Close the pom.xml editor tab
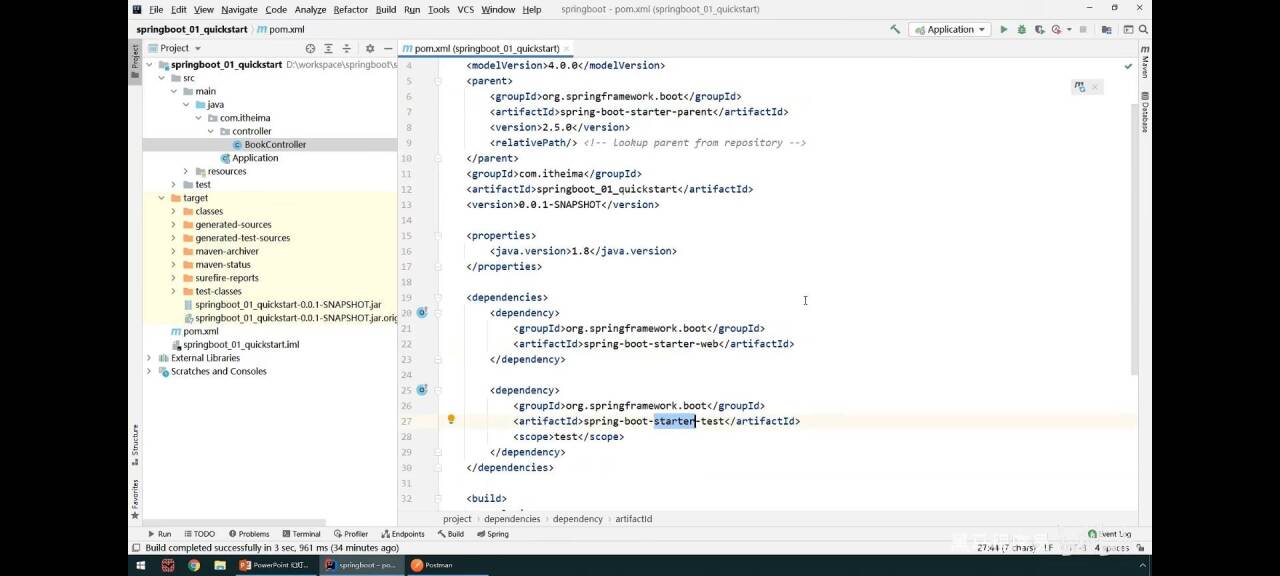This screenshot has width=1280, height=576. click(x=567, y=48)
